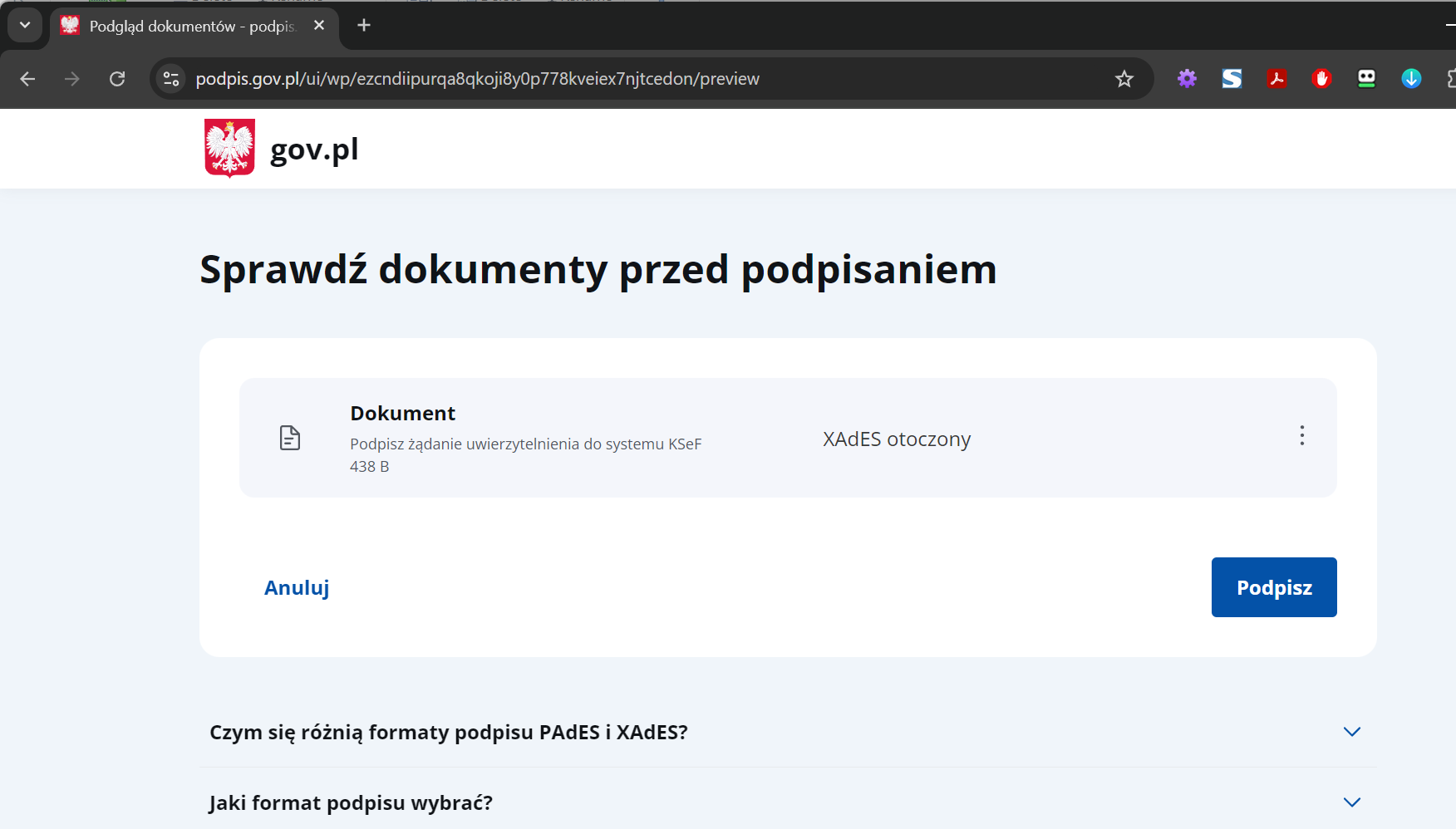Expand 'Jaki format podpisu wybrać?' section
This screenshot has width=1456, height=829.
point(1351,802)
